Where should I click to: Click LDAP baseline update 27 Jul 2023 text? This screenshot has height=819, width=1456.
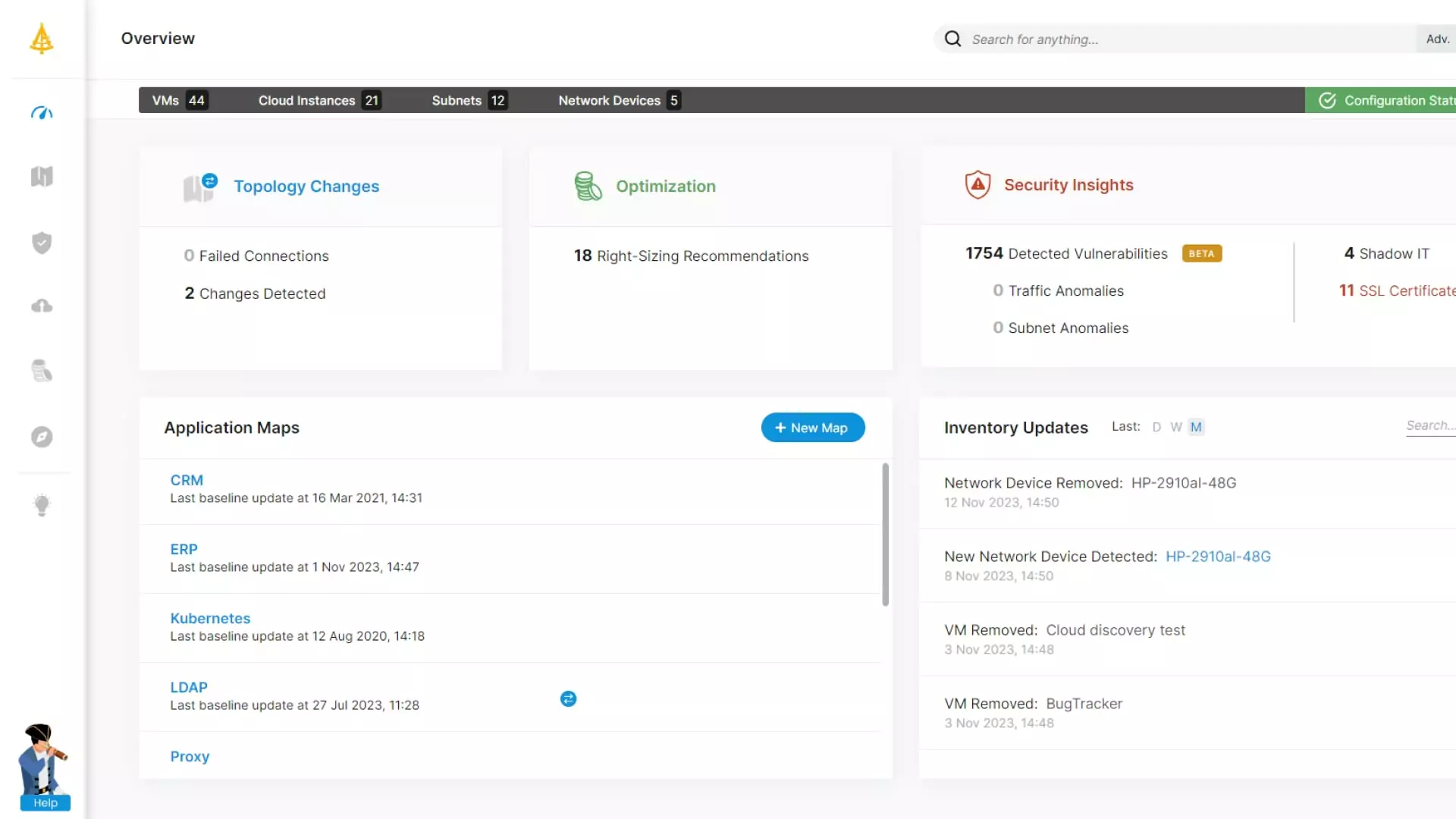pos(294,705)
